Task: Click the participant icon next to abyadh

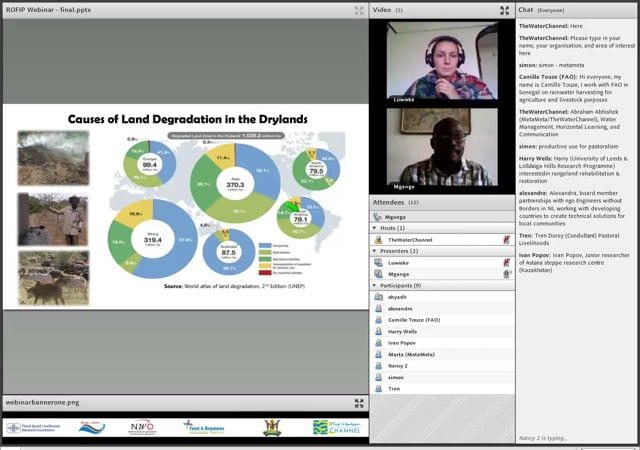Action: tap(378, 297)
